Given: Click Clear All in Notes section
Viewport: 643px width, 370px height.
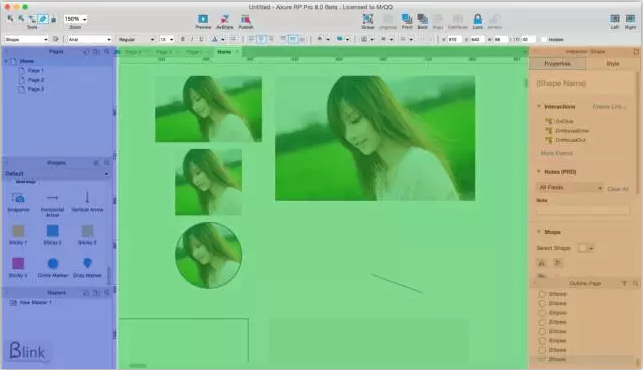Looking at the screenshot, I should pyautogui.click(x=618, y=189).
